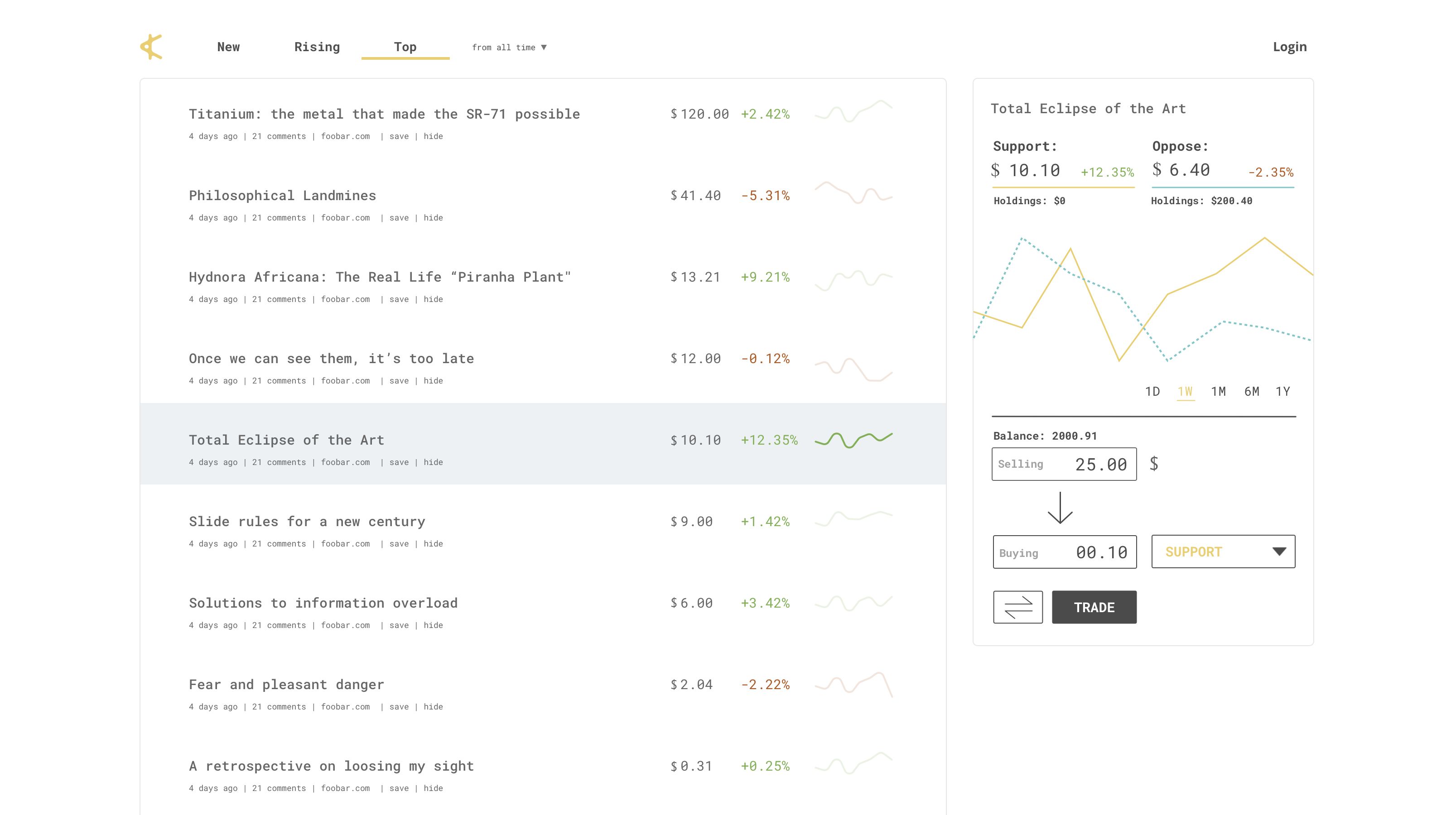The height and width of the screenshot is (815, 1456).
Task: Open the SUPPORT/OPPOSE toggle dropdown
Action: point(1223,552)
